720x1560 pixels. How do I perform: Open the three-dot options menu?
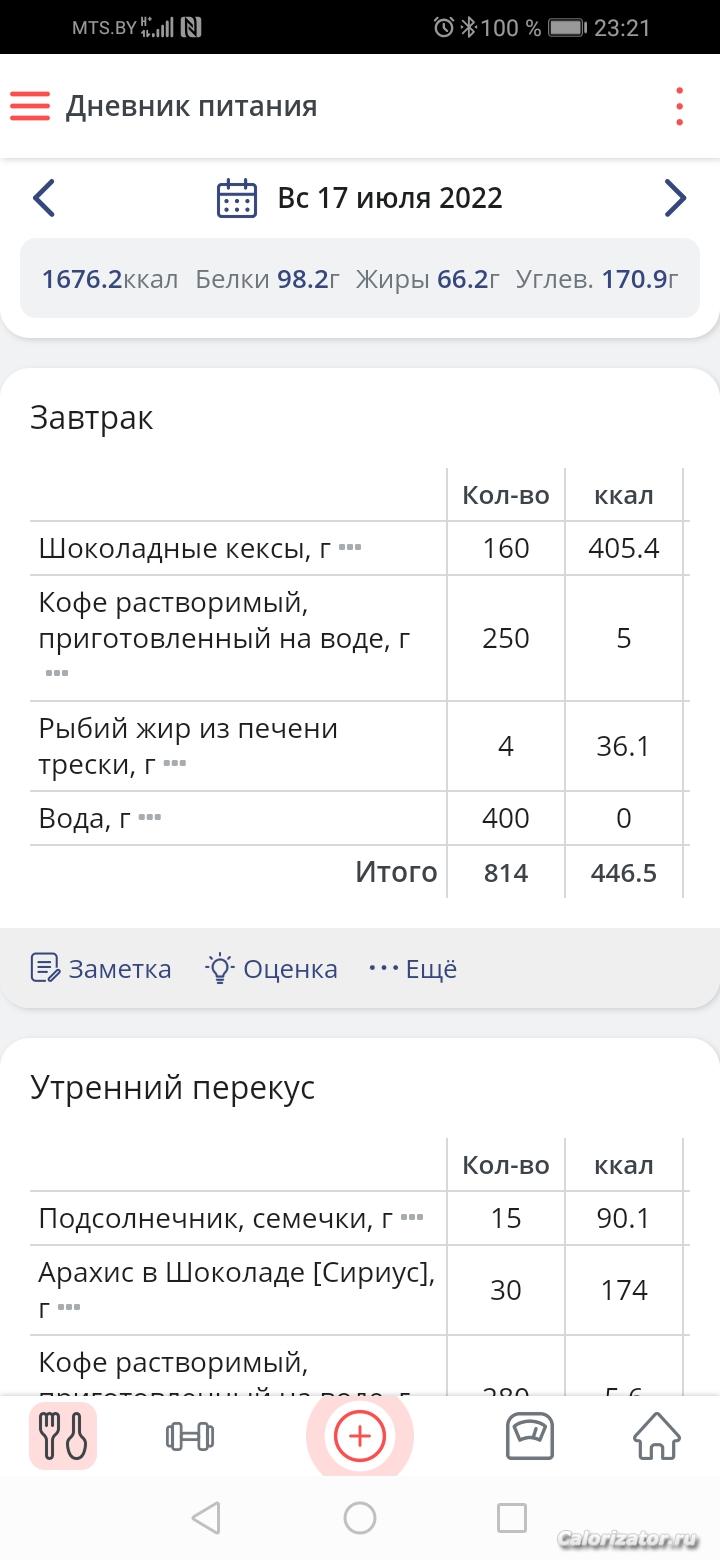coord(679,106)
